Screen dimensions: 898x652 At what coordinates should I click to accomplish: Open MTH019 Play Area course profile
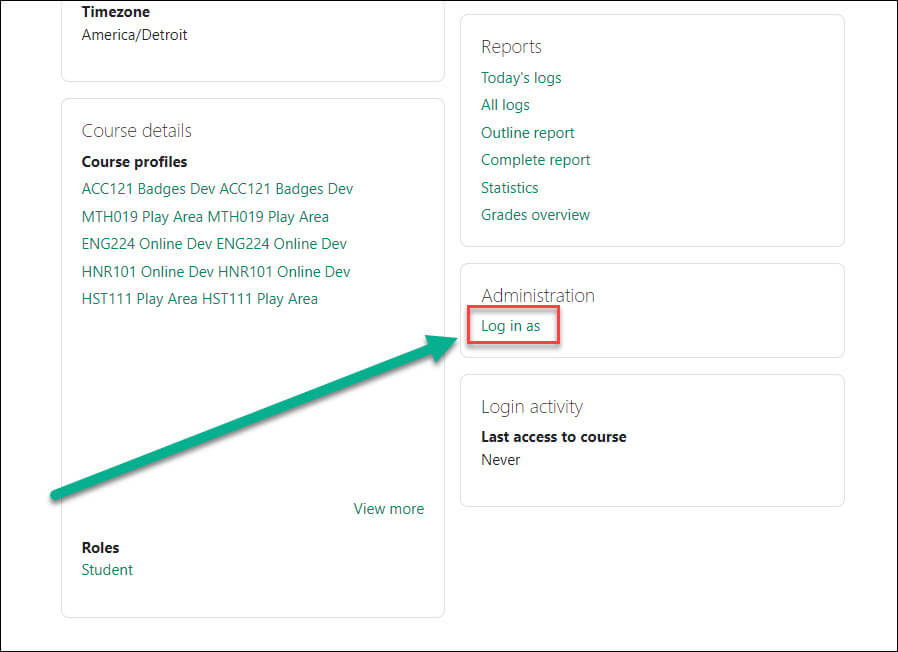pos(205,217)
